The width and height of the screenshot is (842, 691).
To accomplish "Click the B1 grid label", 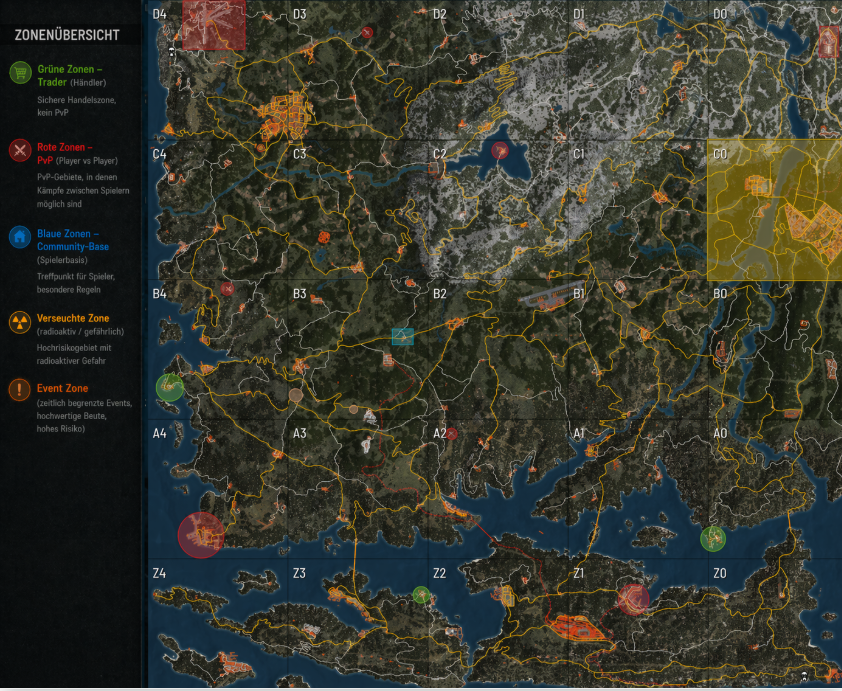I will point(579,294).
